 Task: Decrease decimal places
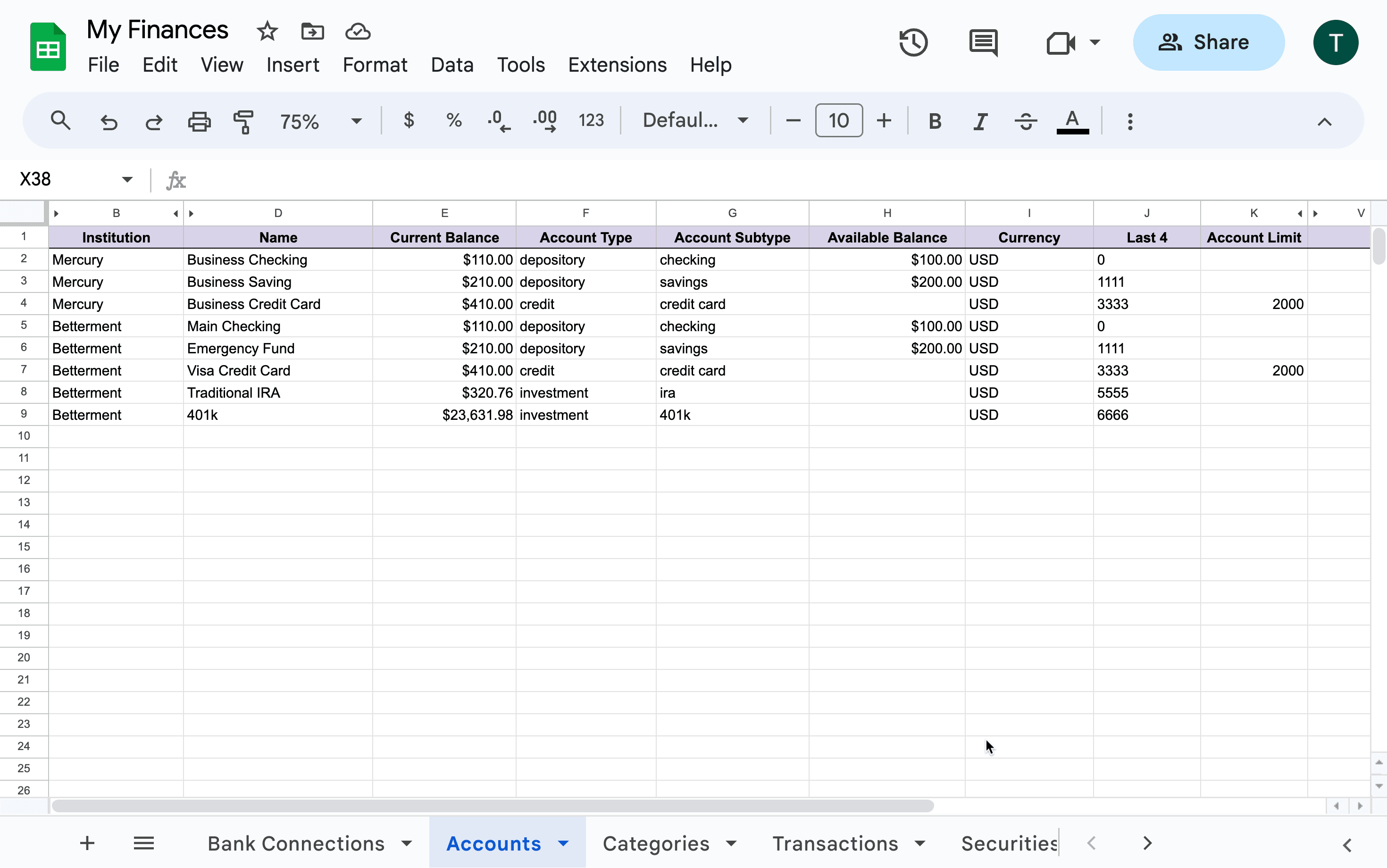[498, 120]
